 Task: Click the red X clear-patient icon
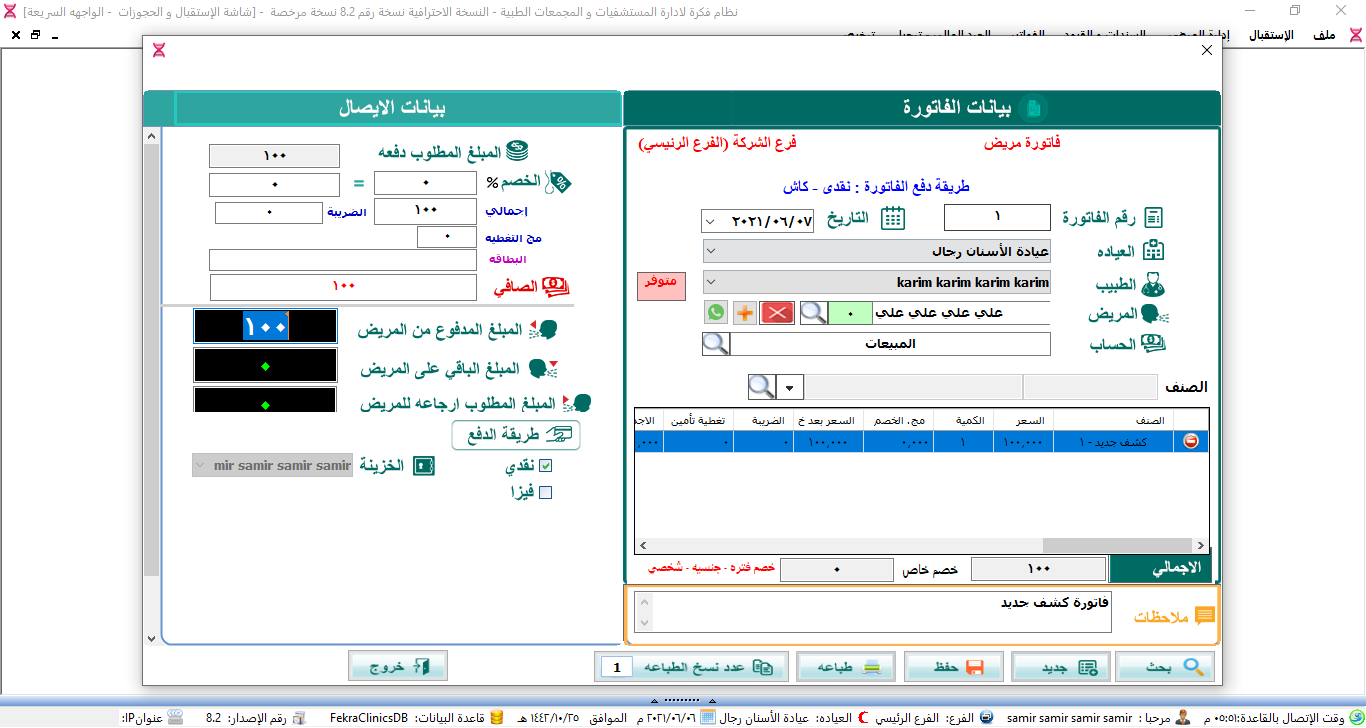pyautogui.click(x=777, y=312)
